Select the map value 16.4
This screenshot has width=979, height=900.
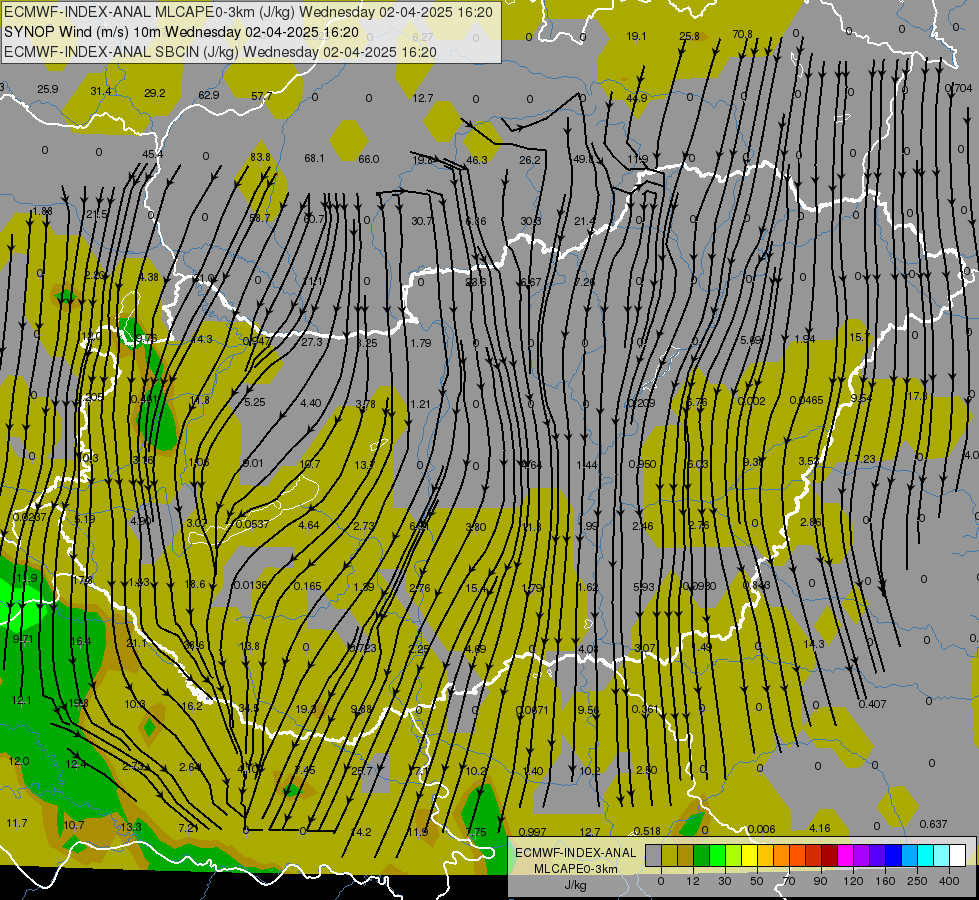coord(81,641)
